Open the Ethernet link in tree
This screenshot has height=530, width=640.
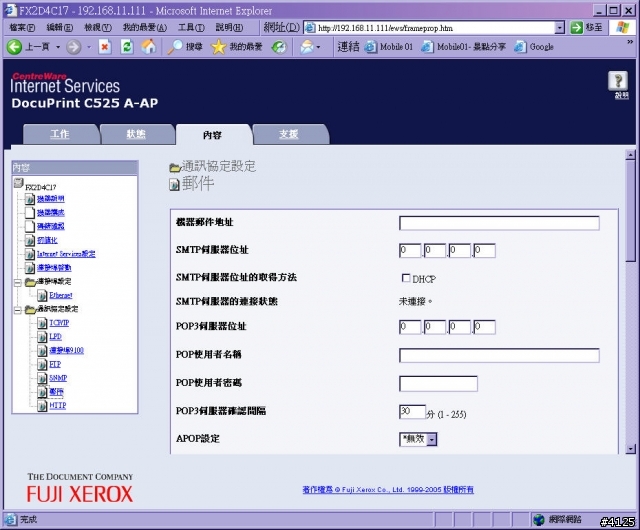click(x=61, y=295)
